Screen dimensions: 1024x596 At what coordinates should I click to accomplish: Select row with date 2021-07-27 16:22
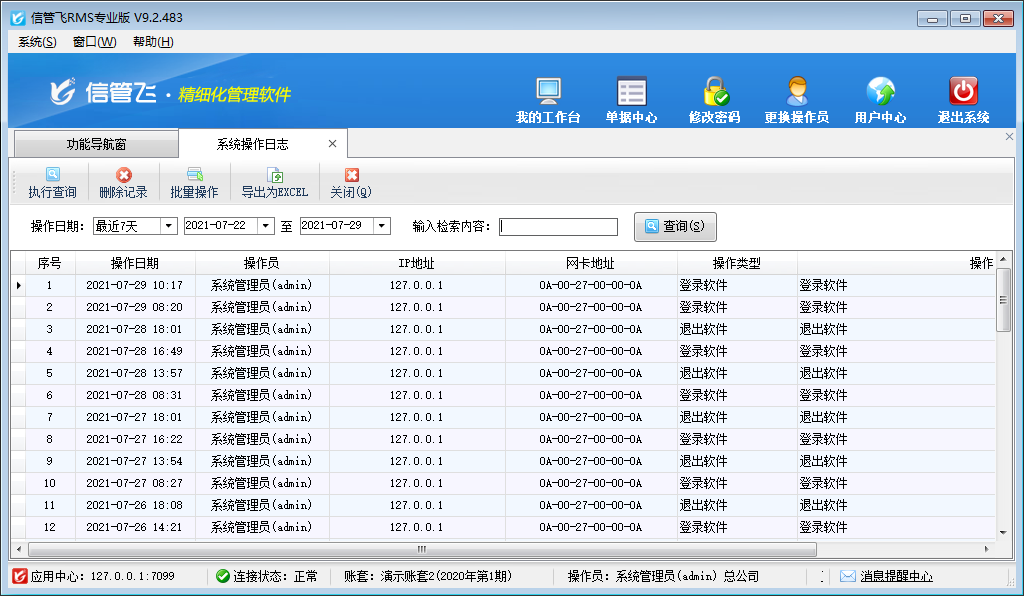pos(504,439)
